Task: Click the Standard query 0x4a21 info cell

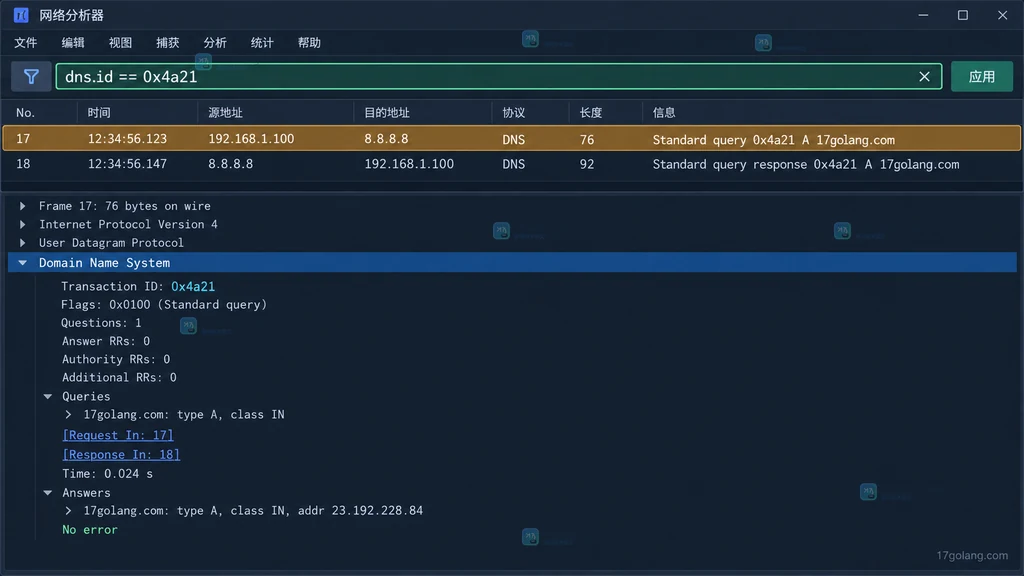Action: [773, 139]
